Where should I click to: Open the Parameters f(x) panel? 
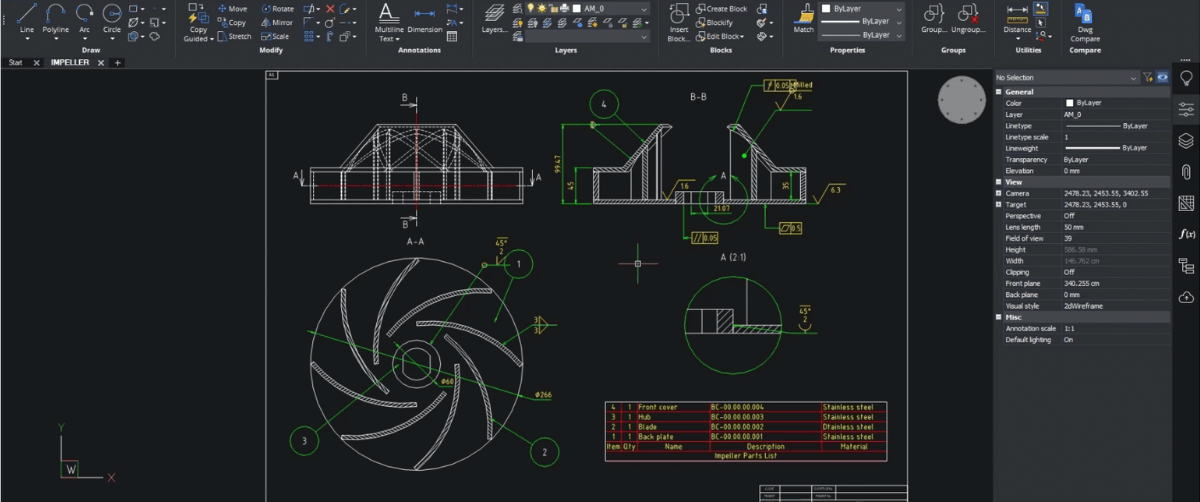[x=1186, y=234]
